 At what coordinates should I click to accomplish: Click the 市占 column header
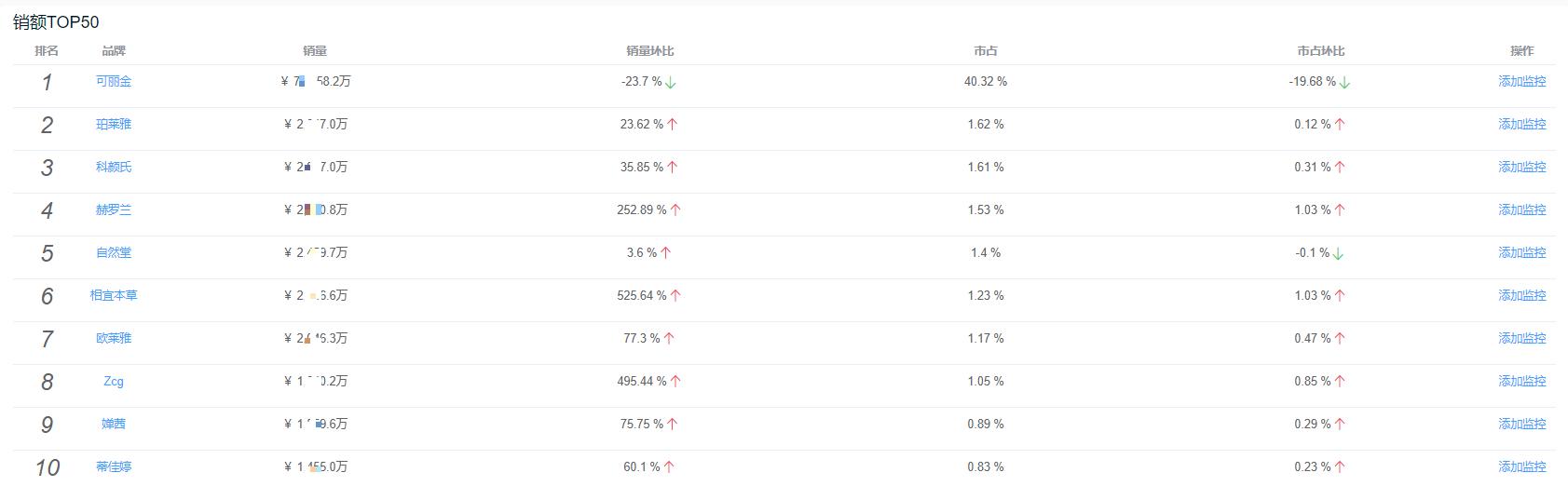(986, 51)
